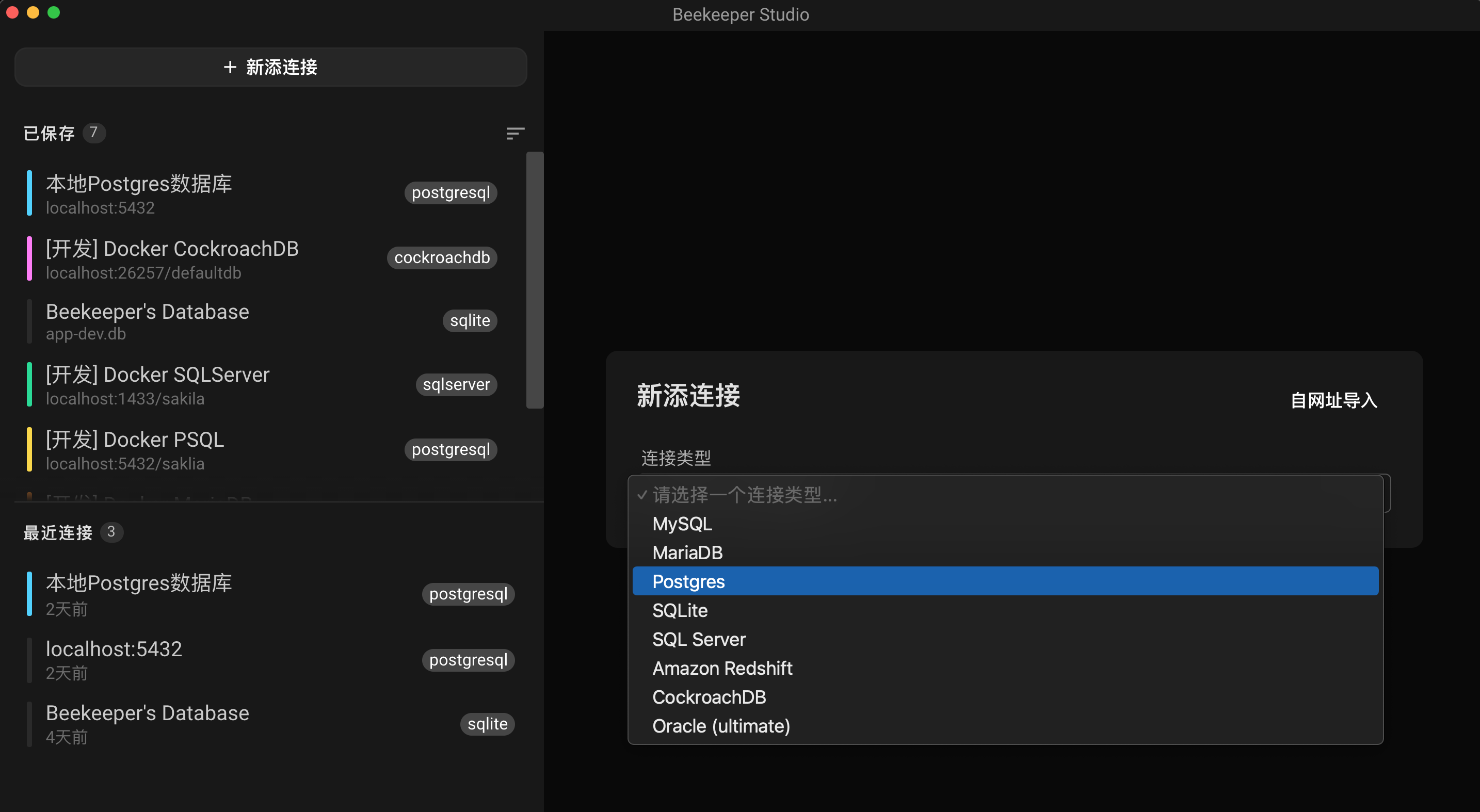Click sqlite badge of saved Beekeeper's Database
Screen dimensions: 1480x812
click(470, 320)
